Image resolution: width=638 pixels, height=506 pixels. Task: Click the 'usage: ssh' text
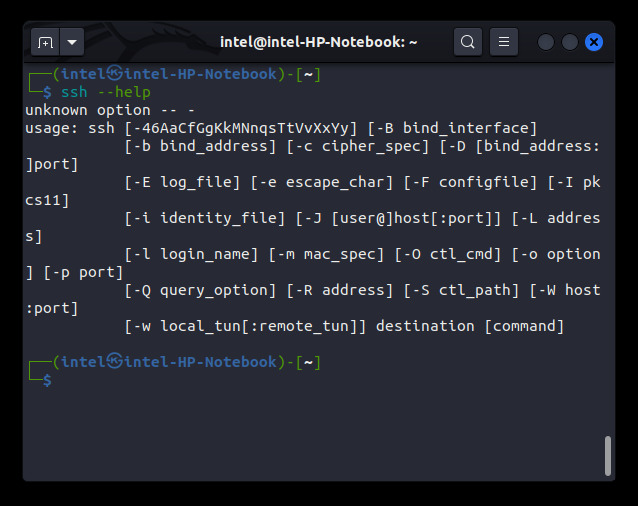click(x=70, y=129)
